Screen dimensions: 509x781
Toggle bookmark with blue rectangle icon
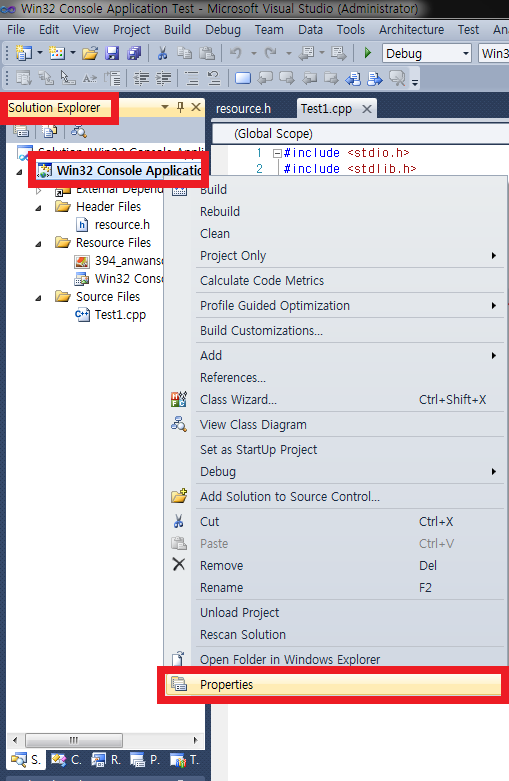[243, 78]
